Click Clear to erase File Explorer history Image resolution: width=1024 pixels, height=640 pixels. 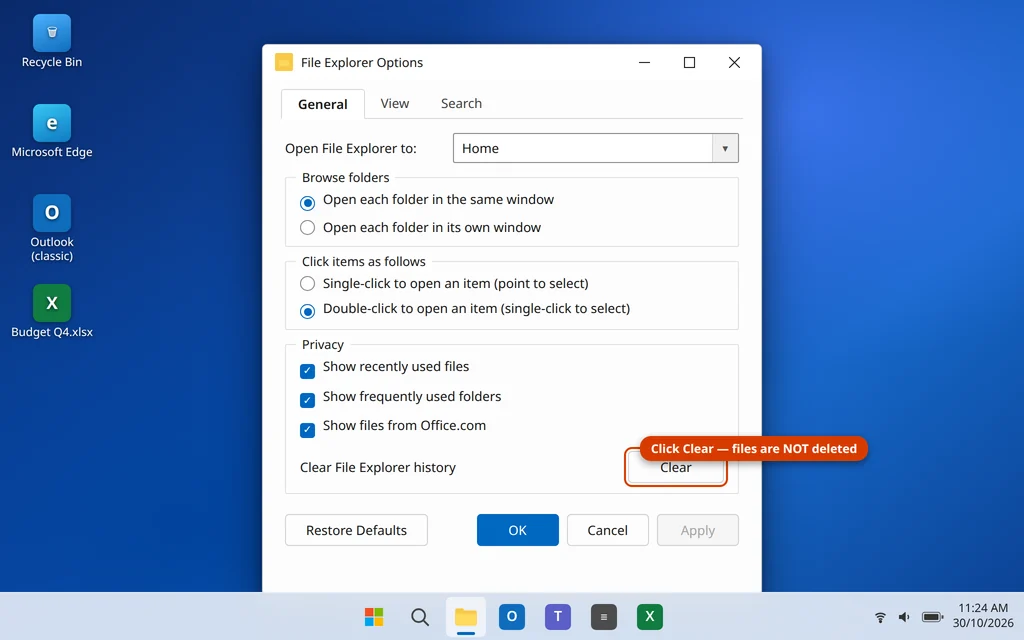(x=676, y=468)
